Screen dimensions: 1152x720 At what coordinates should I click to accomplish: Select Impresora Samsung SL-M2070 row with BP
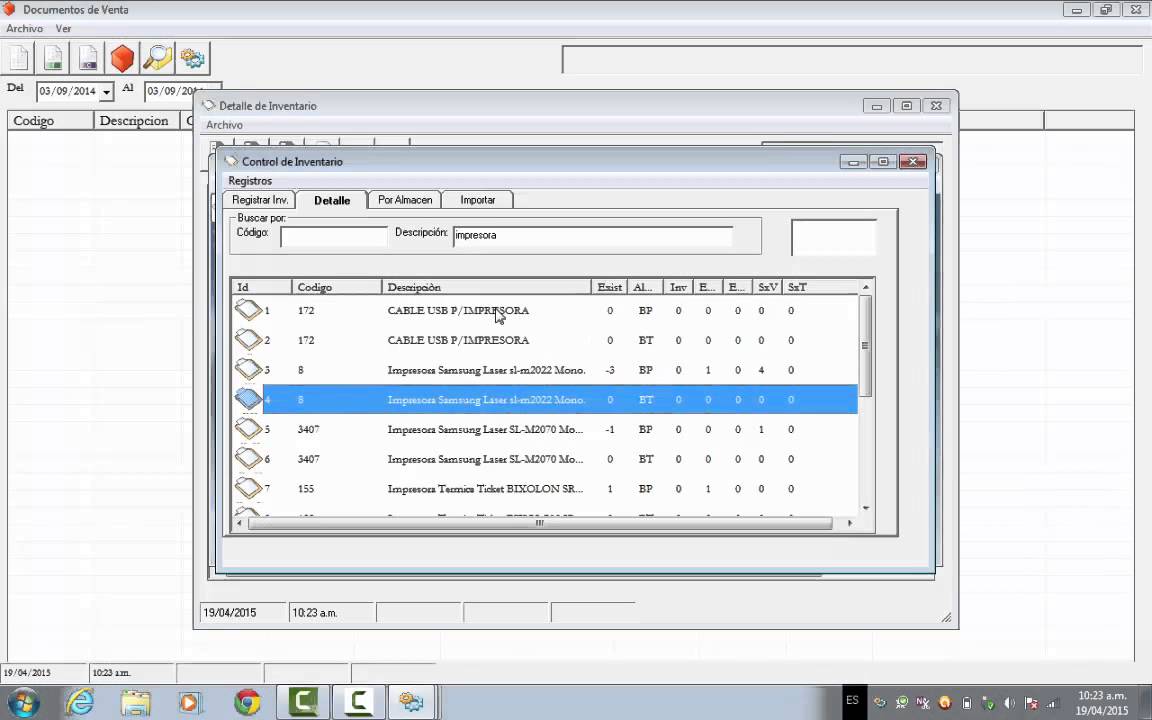pos(545,429)
